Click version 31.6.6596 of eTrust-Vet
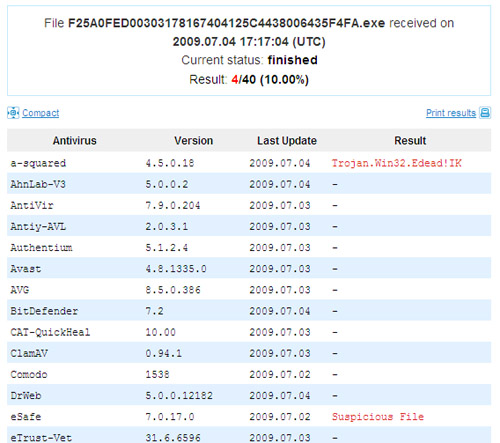 click(173, 438)
